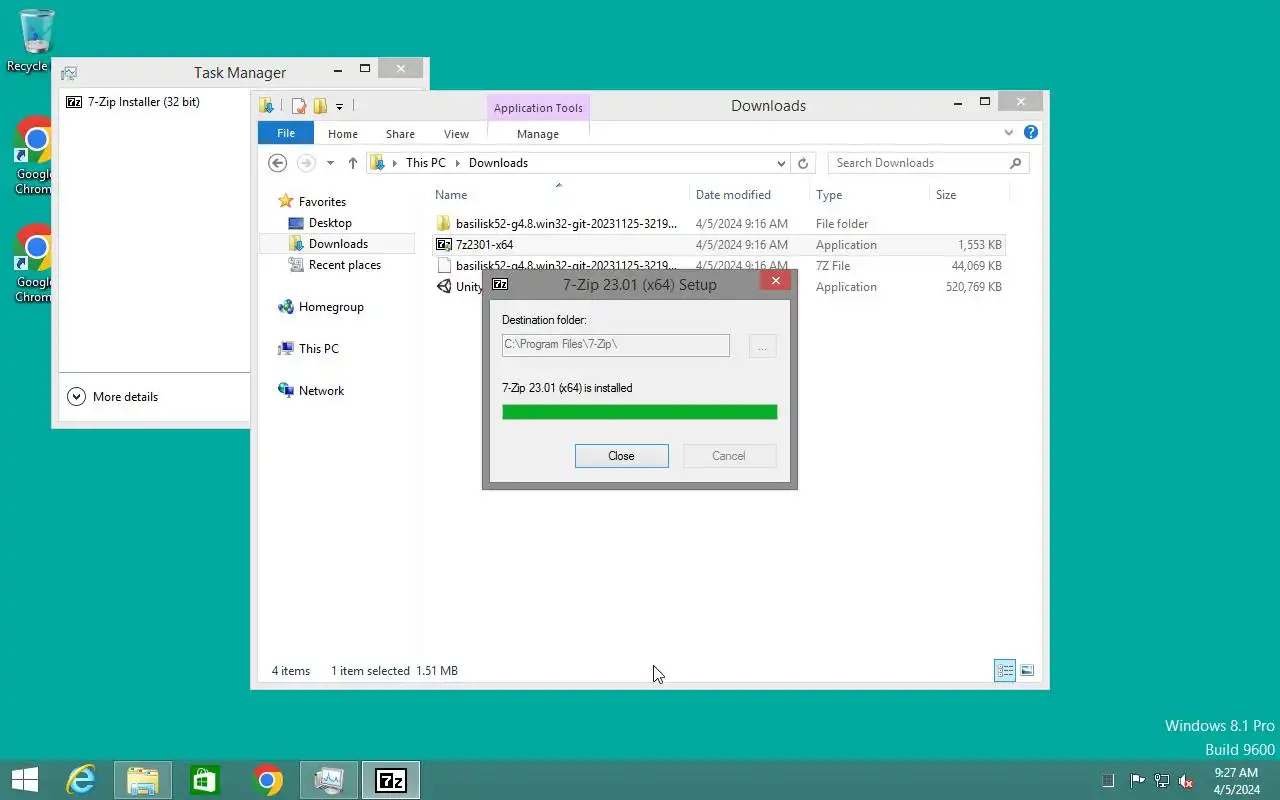Switch to the Share ribbon tab
Image resolution: width=1280 pixels, height=800 pixels.
(400, 134)
